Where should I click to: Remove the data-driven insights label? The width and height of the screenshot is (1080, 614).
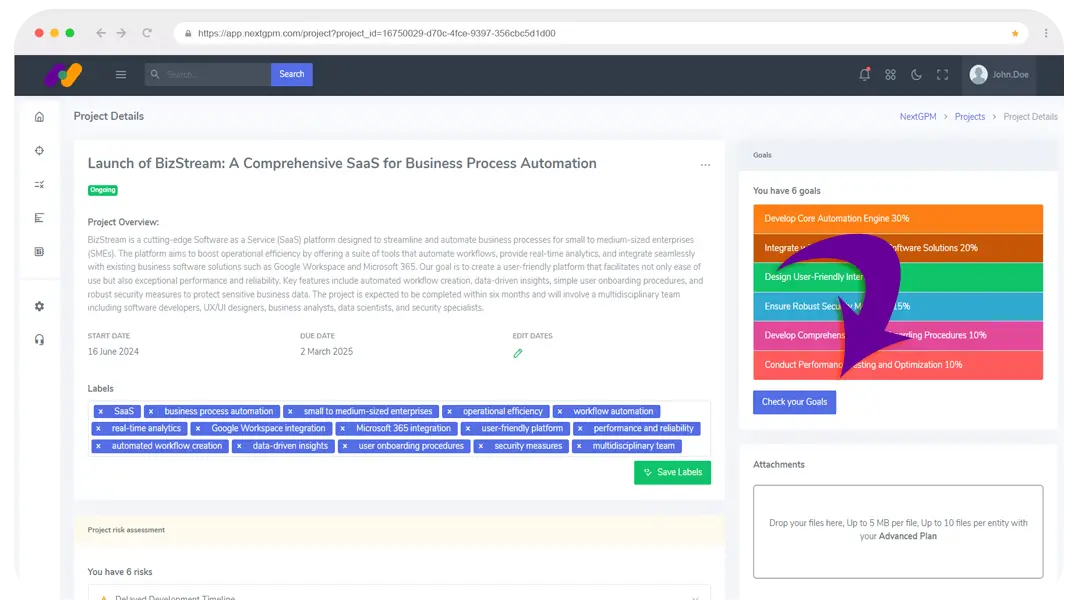pyautogui.click(x=239, y=447)
